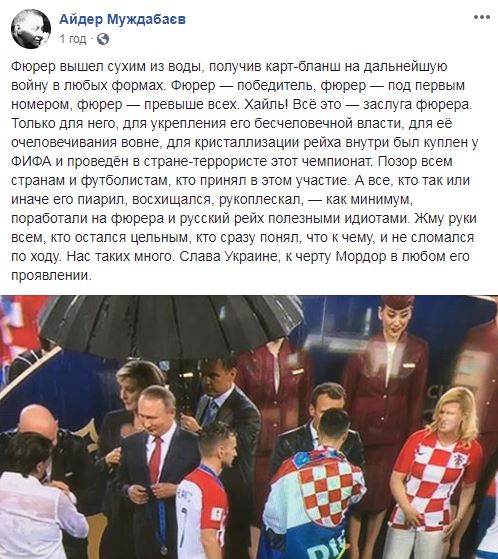Click the player's checkered flag cape
Viewport: 498px width, 559px height.
[x=315, y=497]
